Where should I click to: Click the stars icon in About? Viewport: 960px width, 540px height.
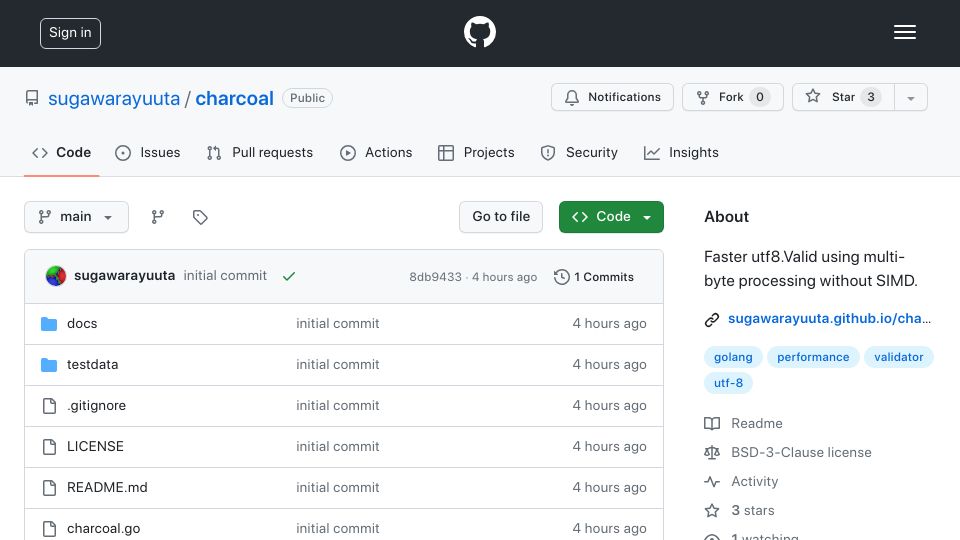point(712,510)
